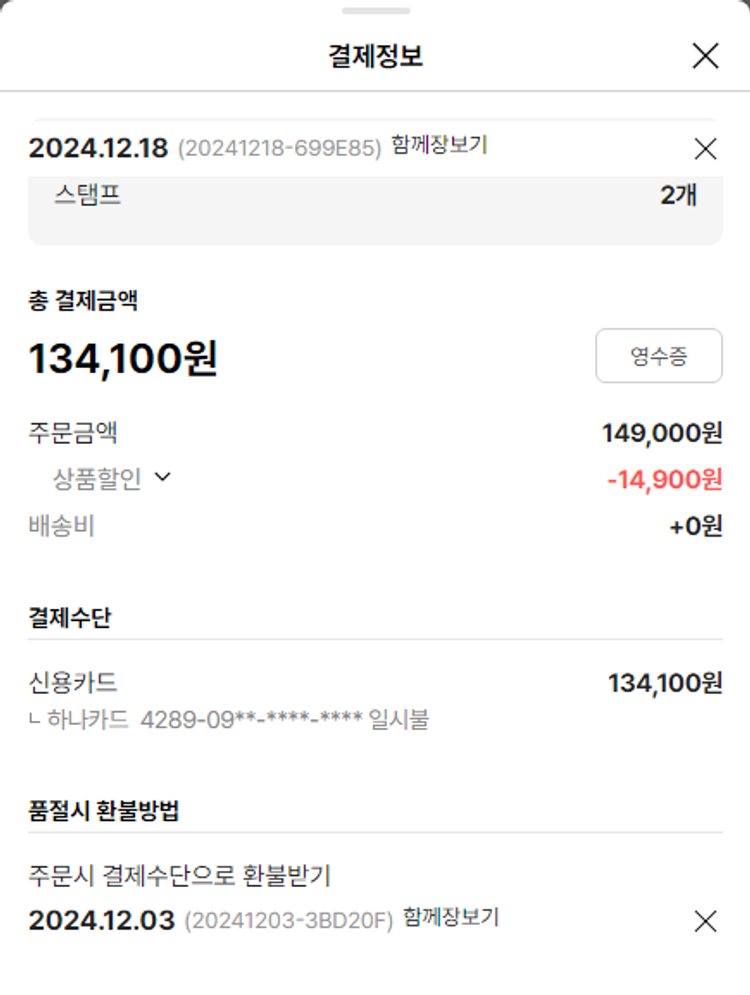Click the 스탬프 2개 row
Viewport: 750px width, 995px height.
pos(375,195)
